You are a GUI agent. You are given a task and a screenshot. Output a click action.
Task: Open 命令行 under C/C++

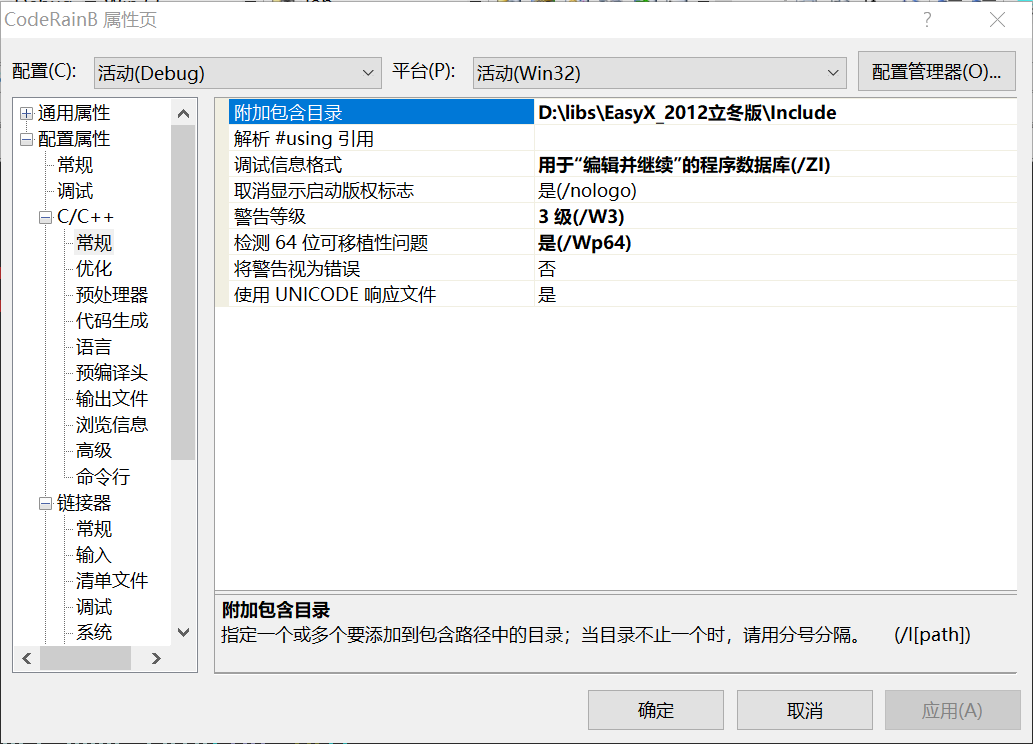pos(103,477)
